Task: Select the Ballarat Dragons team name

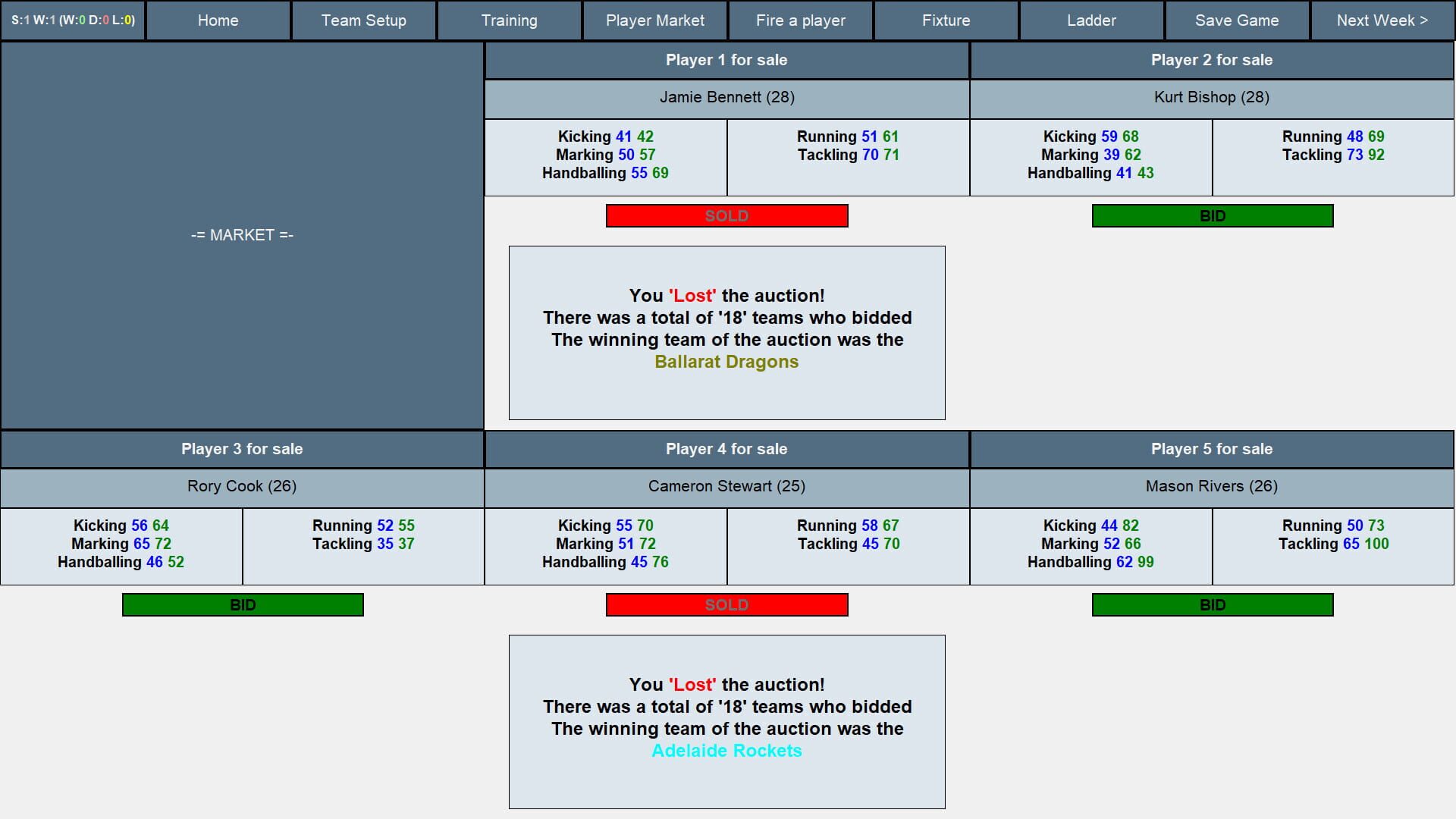Action: [726, 362]
